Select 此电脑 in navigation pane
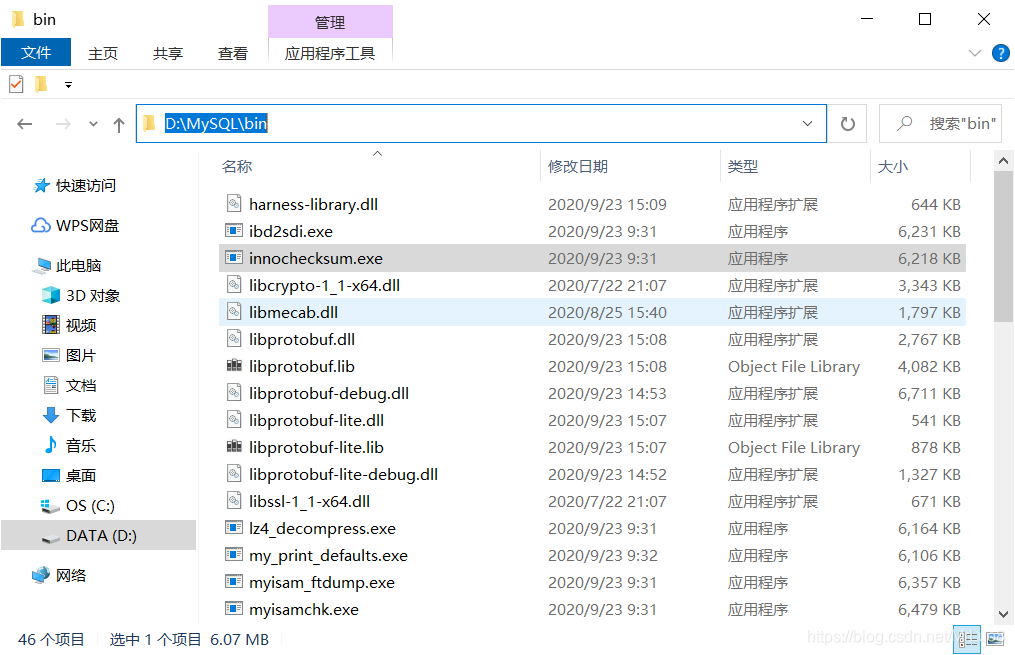The height and width of the screenshot is (655, 1015). pos(67,265)
